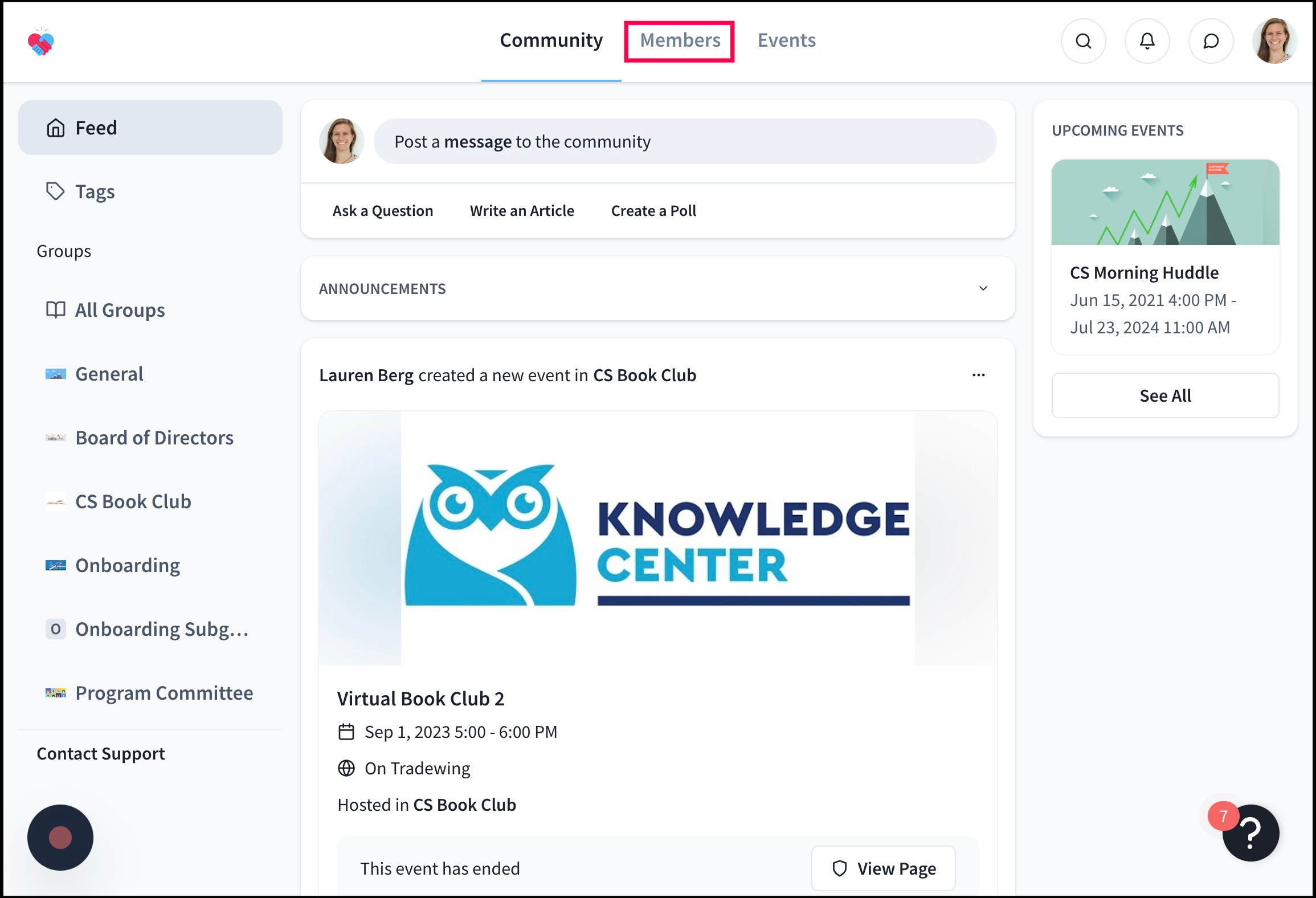Switch to the Events tab
The width and height of the screenshot is (1316, 898).
coord(787,40)
